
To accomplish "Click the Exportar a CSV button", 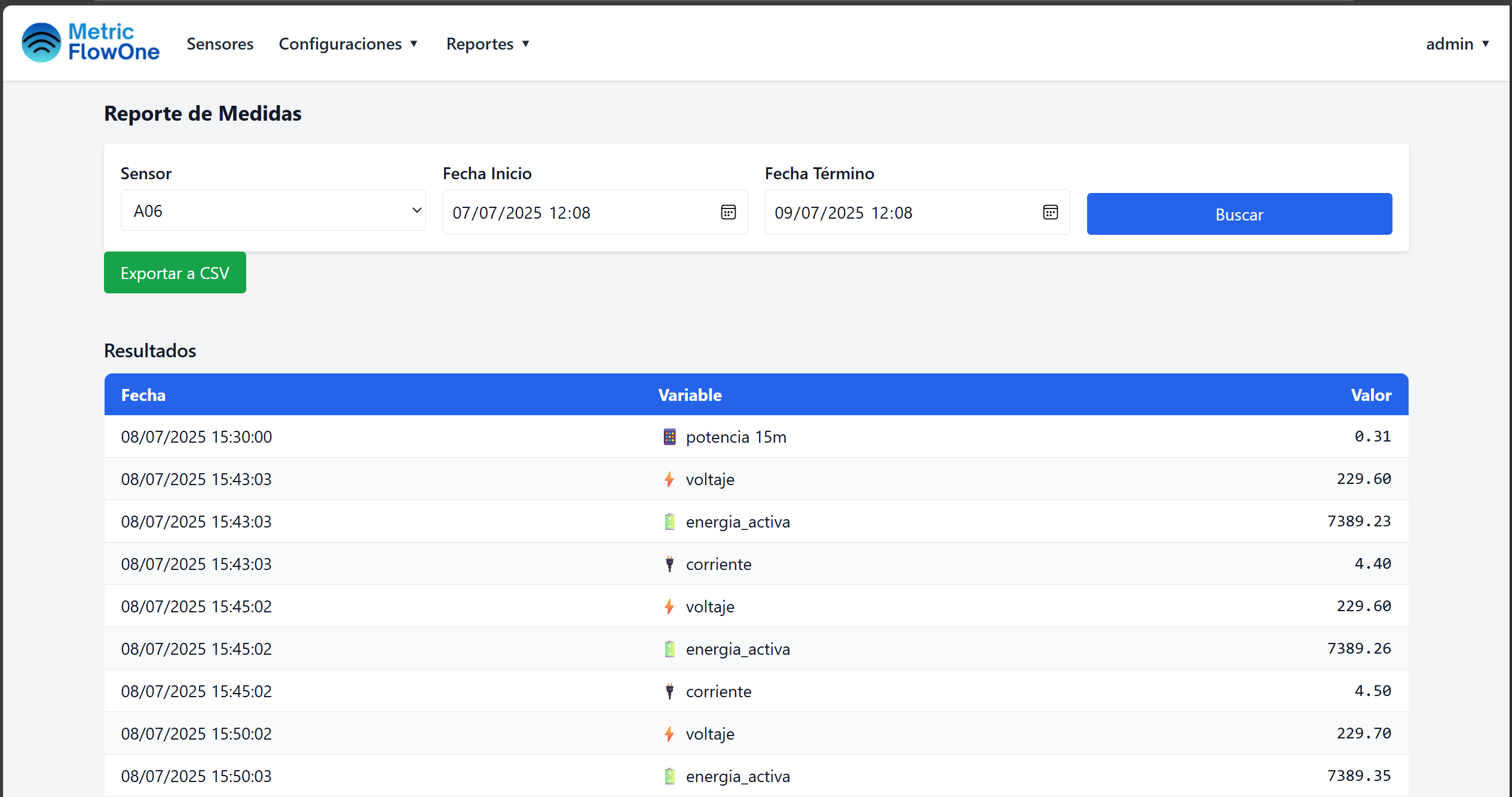I will [175, 272].
